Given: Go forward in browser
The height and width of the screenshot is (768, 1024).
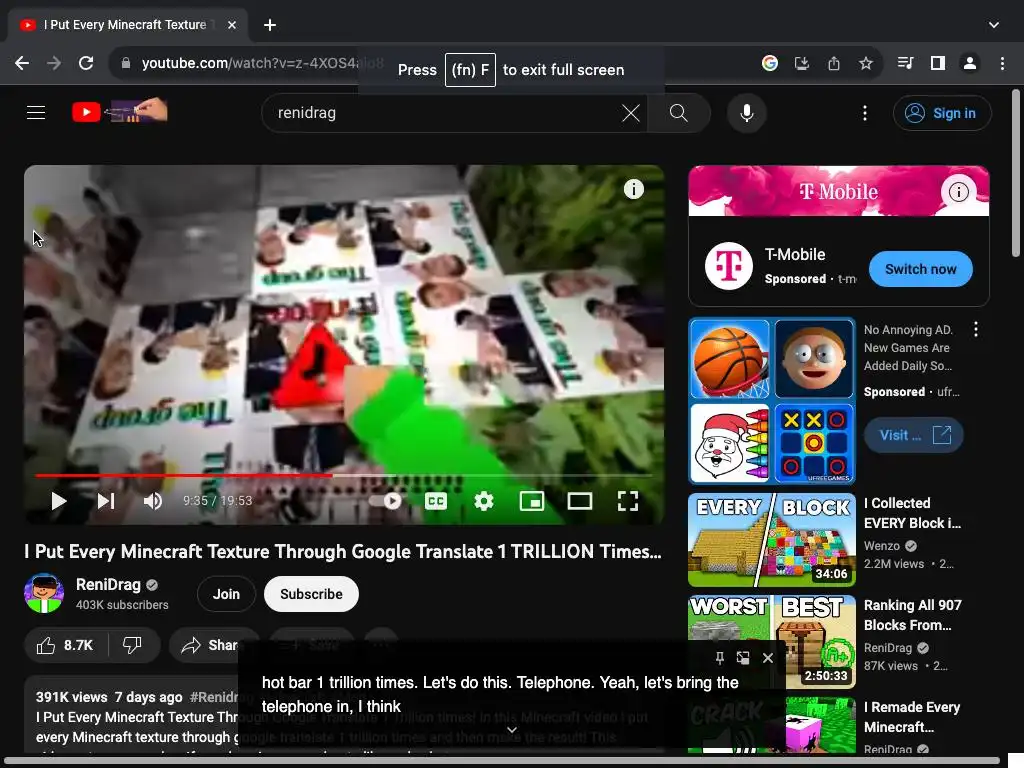Looking at the screenshot, I should [x=54, y=63].
